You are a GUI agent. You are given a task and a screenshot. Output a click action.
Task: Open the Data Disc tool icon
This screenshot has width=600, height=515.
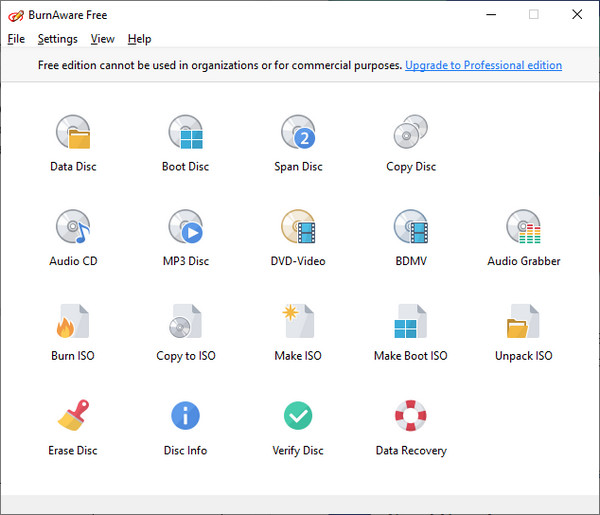pos(73,132)
